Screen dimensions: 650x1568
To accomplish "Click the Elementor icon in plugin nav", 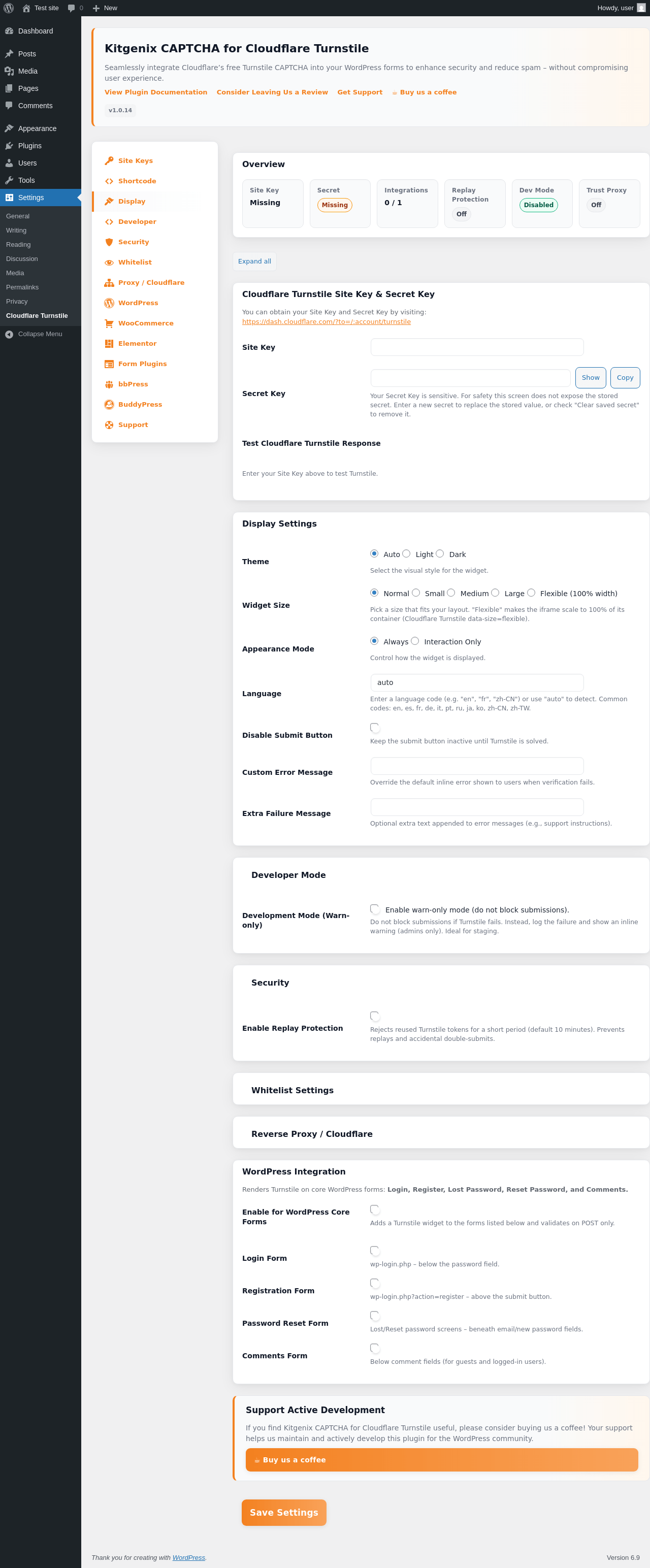I will click(109, 344).
